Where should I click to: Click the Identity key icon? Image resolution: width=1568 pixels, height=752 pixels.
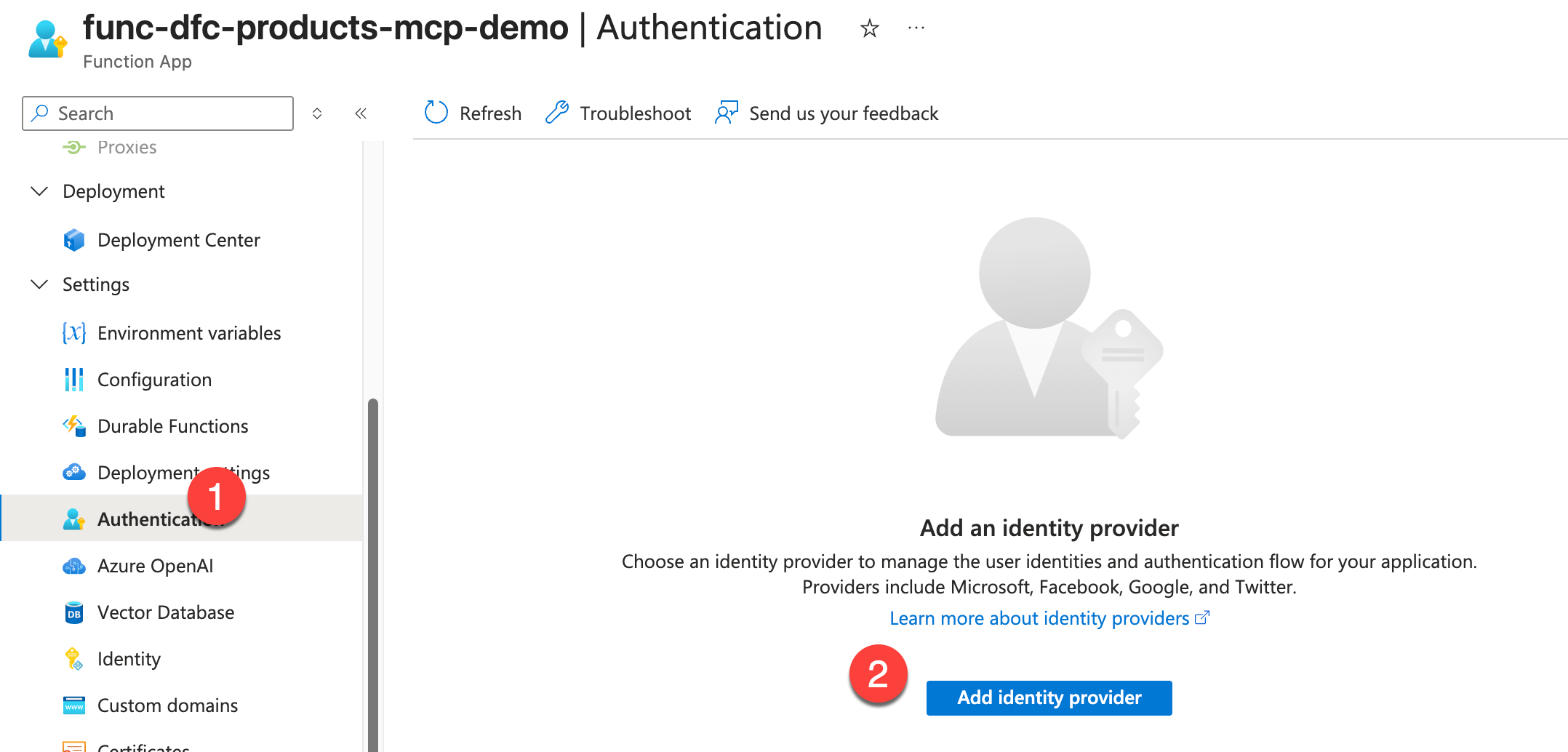tap(74, 659)
